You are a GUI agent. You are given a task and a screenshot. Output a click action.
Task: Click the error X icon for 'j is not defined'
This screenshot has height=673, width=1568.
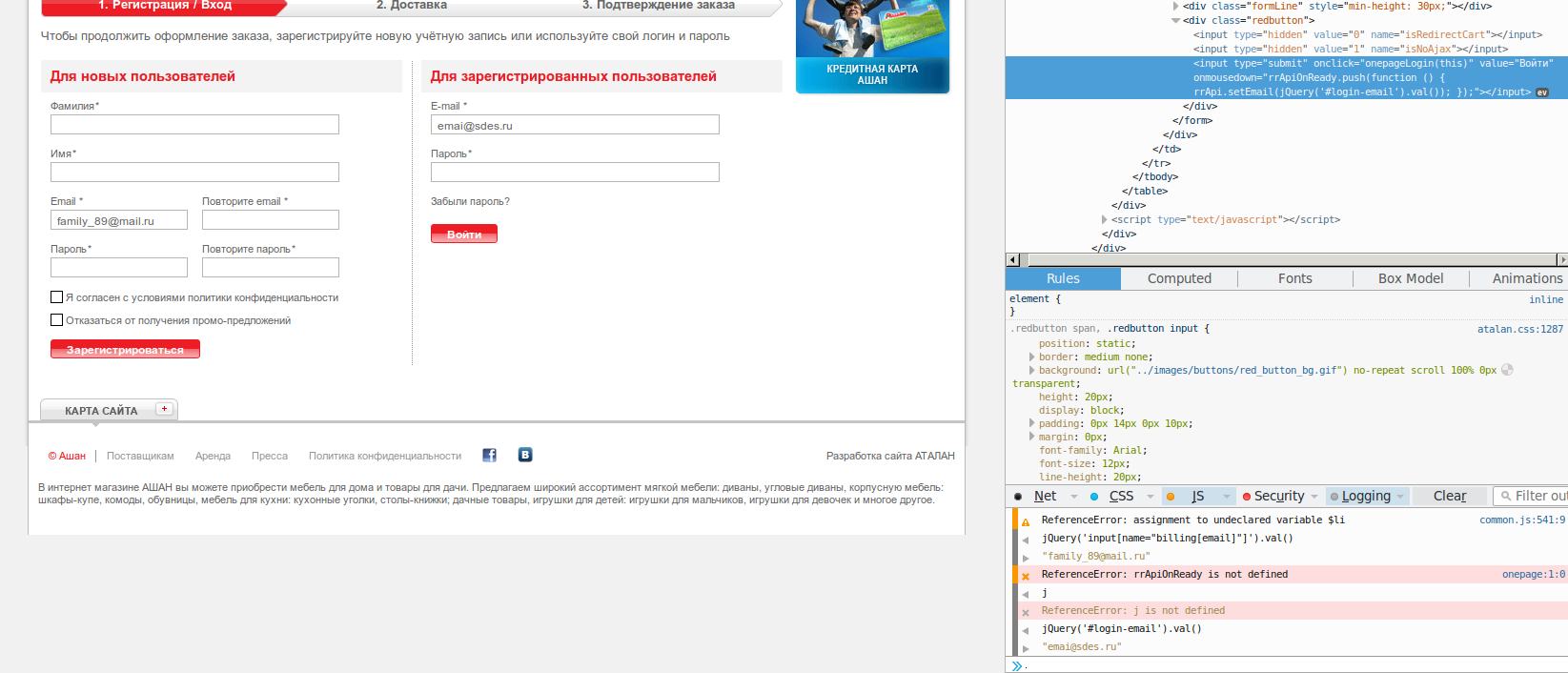click(x=1026, y=612)
